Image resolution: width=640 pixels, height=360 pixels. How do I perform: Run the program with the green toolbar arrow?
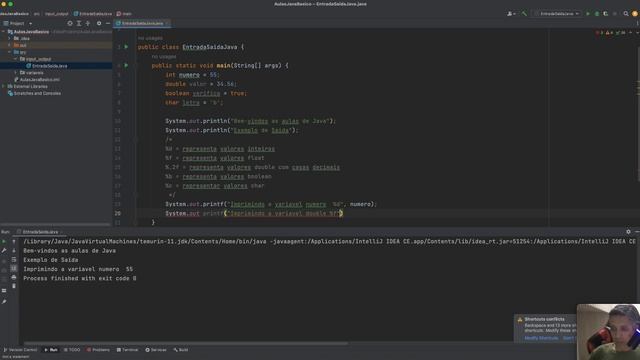pyautogui.click(x=588, y=14)
